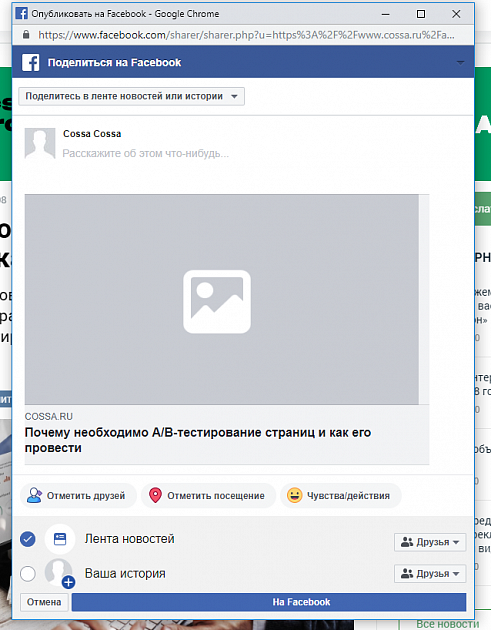Click the story avatar with plus icon
This screenshot has width=491, height=630.
(60, 573)
